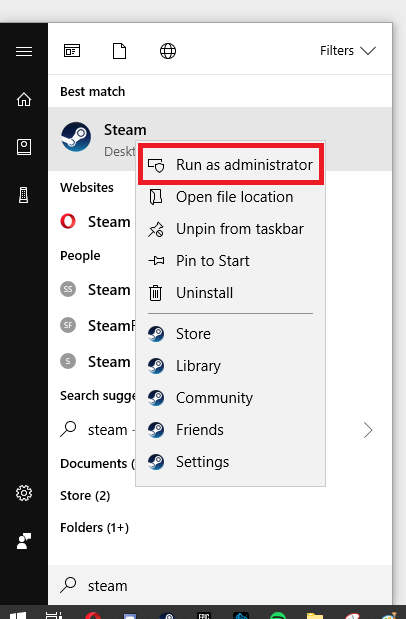
Task: Open the Settings gear in sidebar
Action: (x=24, y=493)
